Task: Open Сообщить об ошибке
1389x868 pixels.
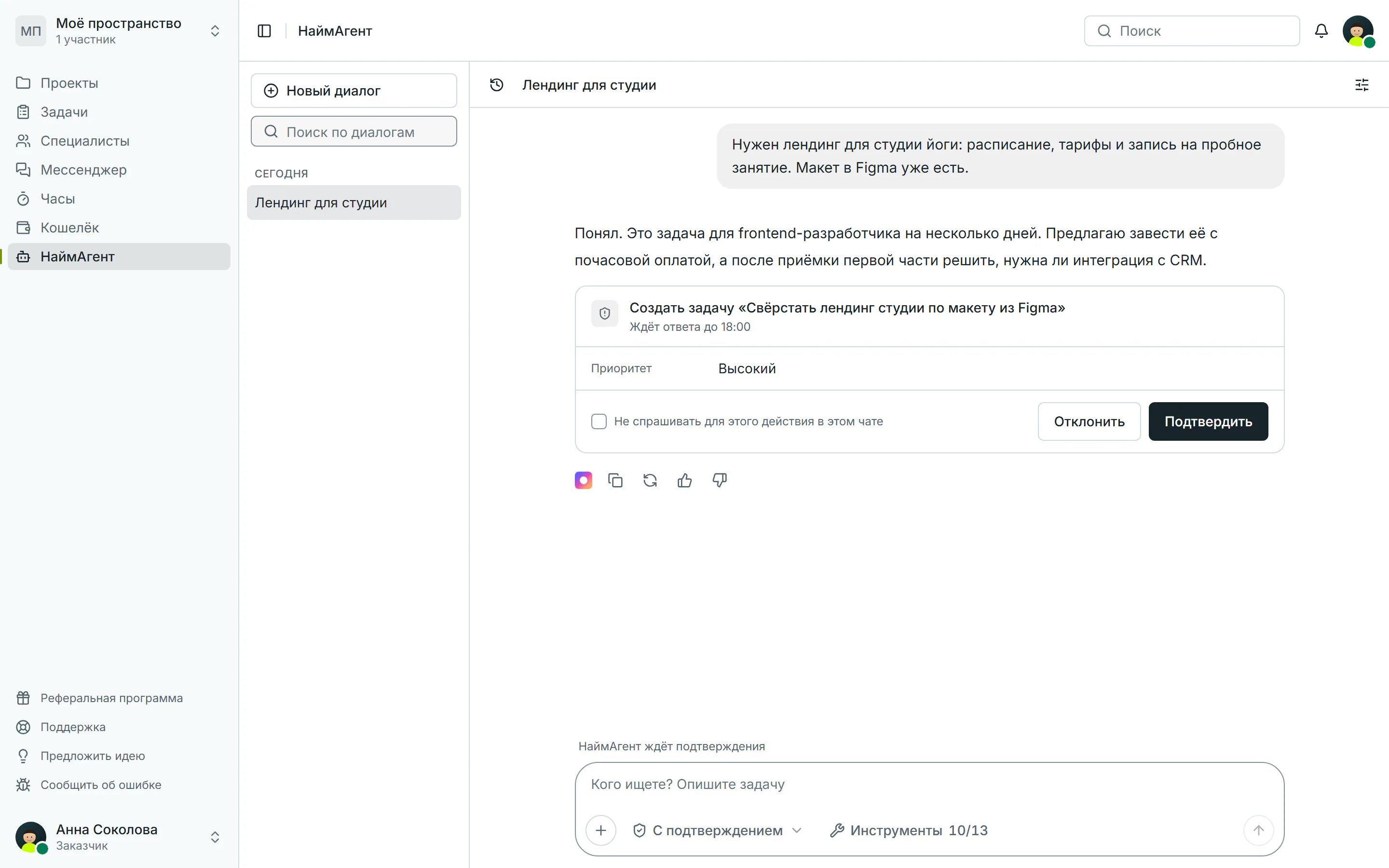Action: tap(119, 785)
